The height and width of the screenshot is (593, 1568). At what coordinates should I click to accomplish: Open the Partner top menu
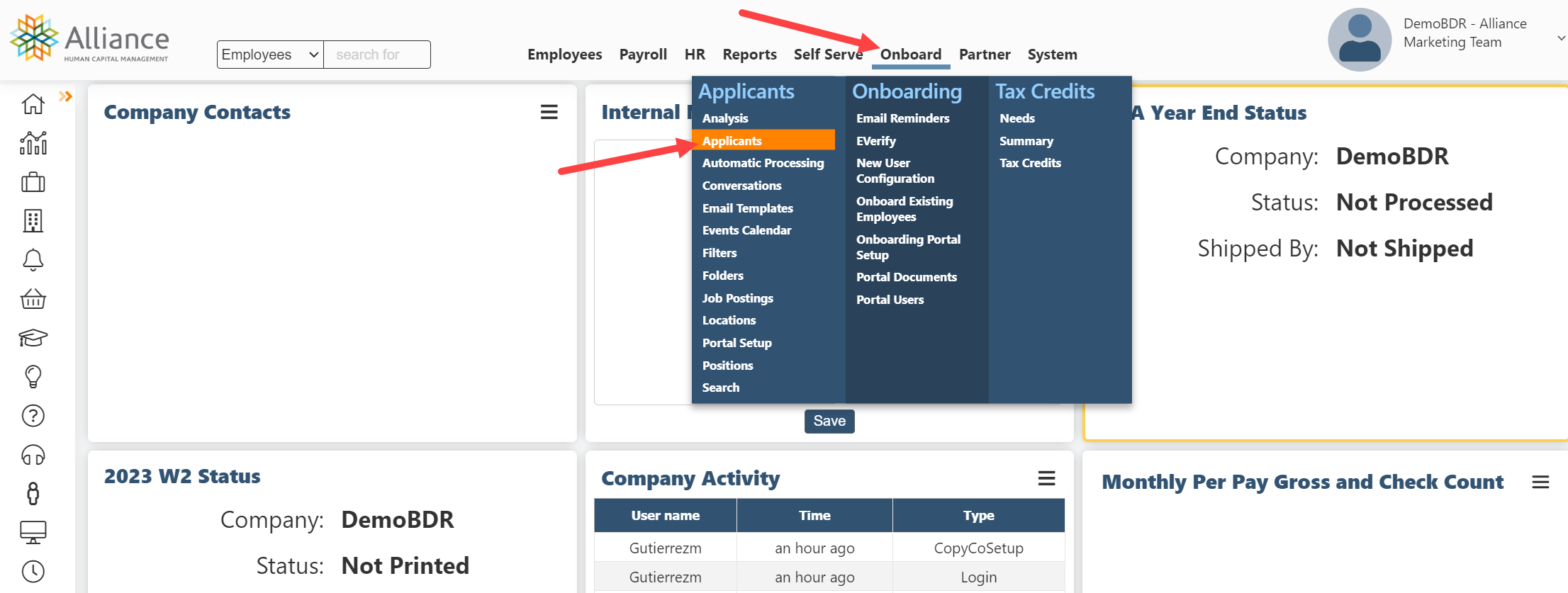pos(985,55)
